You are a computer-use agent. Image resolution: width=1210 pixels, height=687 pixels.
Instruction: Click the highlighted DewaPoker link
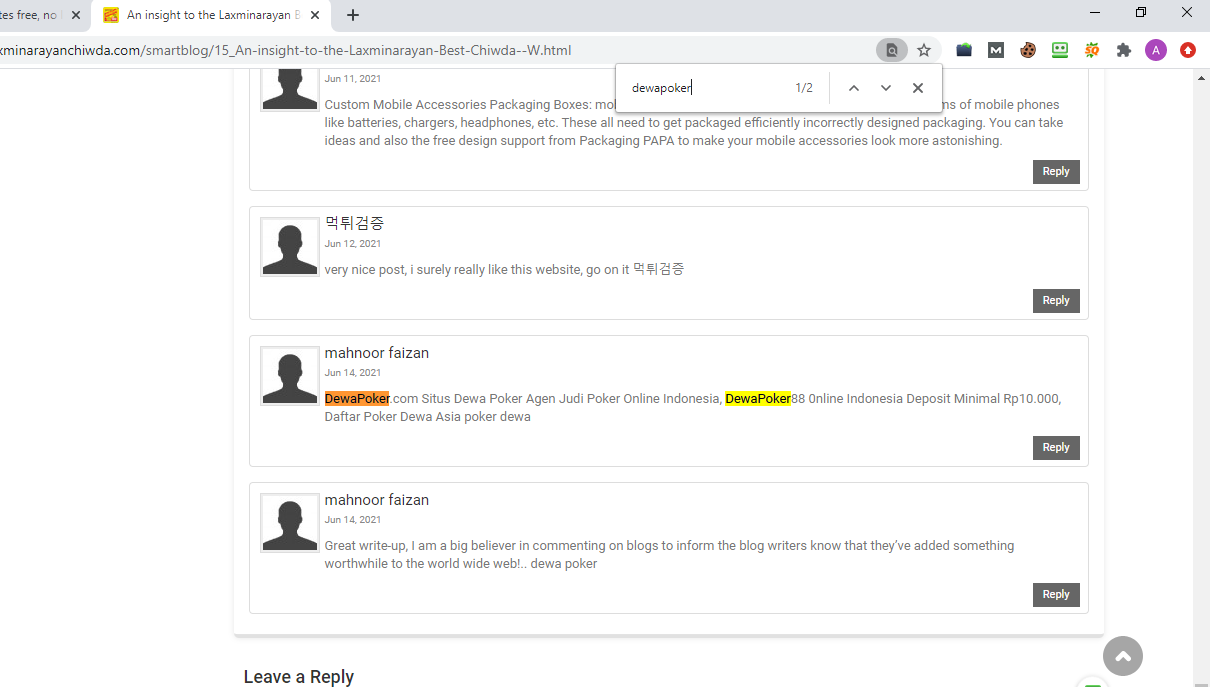pos(357,398)
